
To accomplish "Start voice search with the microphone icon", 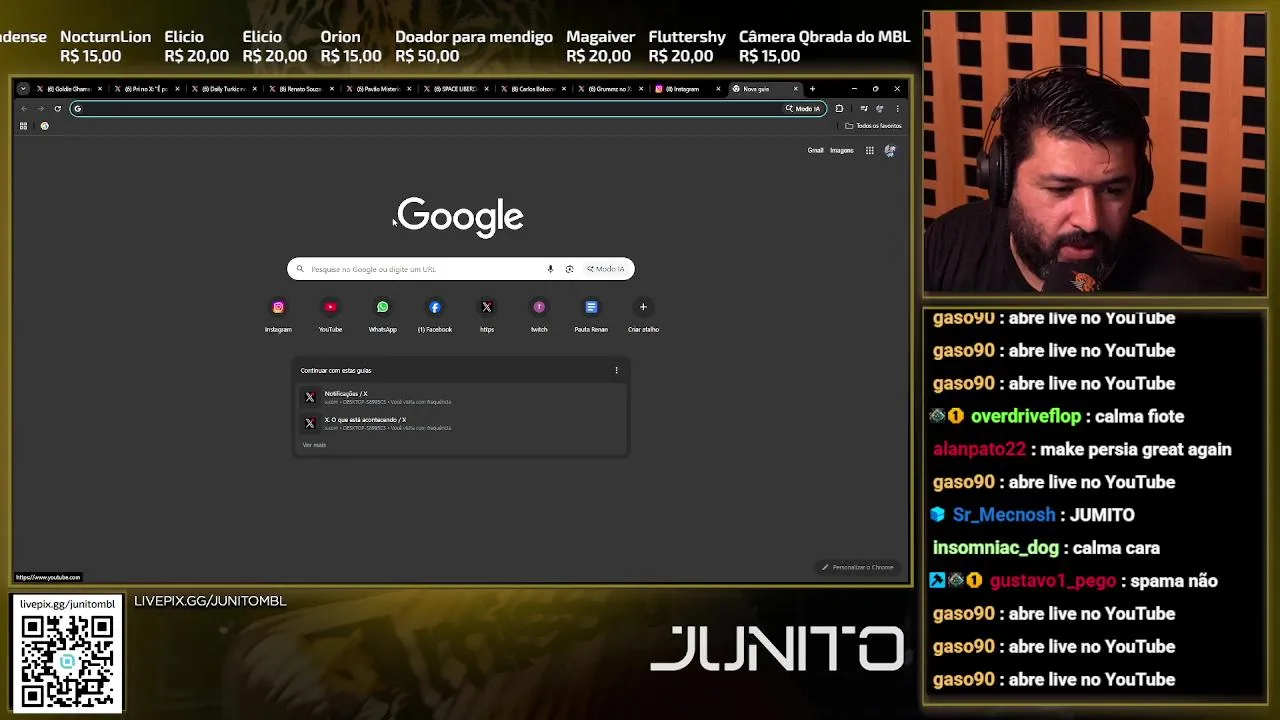I will click(550, 269).
